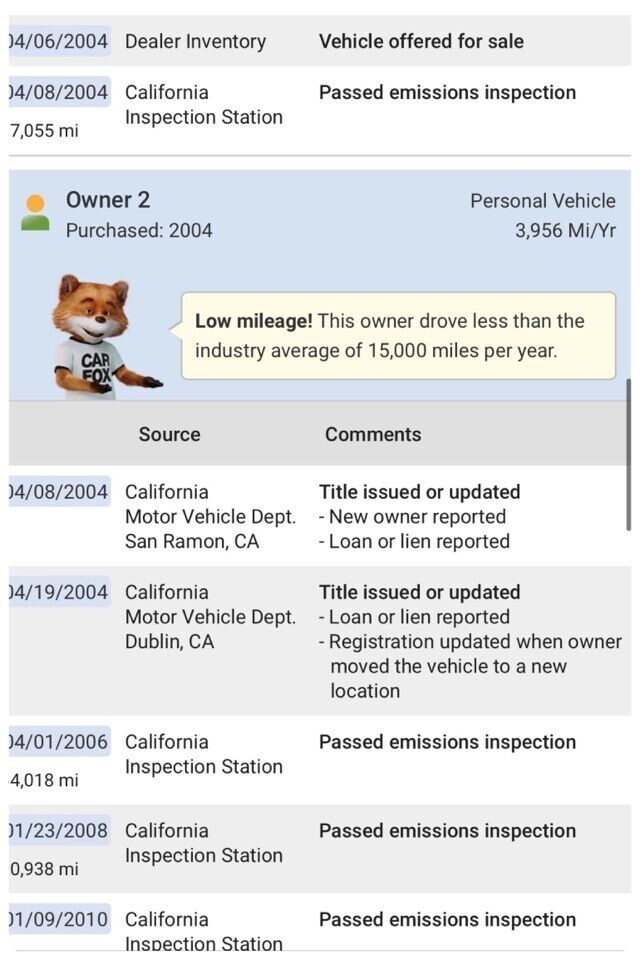640x960 pixels.
Task: Select the Dealer Inventory source
Action: point(195,41)
